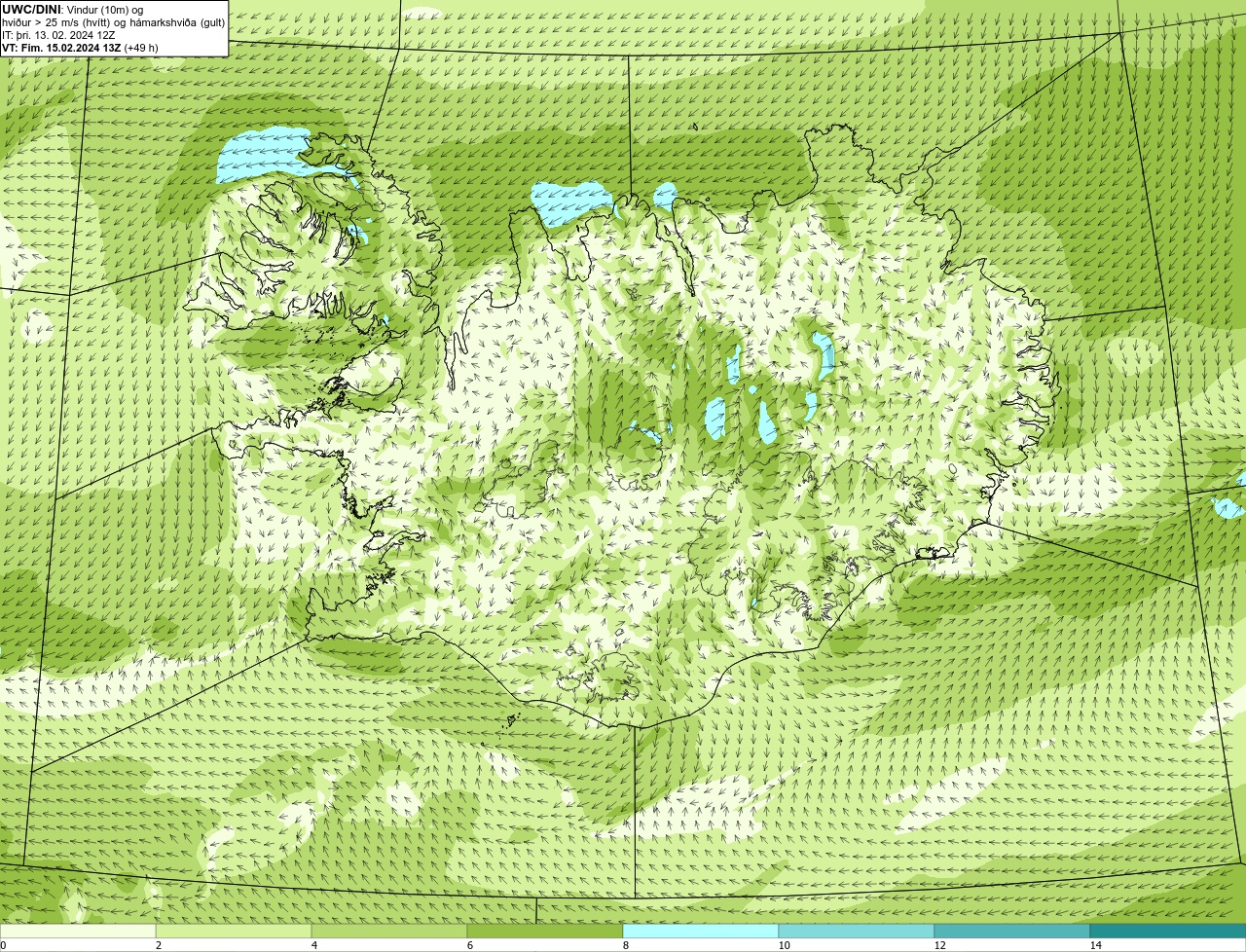
Task: Click the '10' label on the colour scale
Action: pyautogui.click(x=784, y=945)
